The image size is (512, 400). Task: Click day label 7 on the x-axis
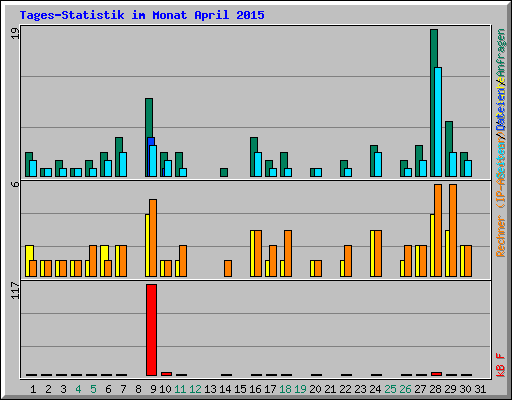(123, 389)
